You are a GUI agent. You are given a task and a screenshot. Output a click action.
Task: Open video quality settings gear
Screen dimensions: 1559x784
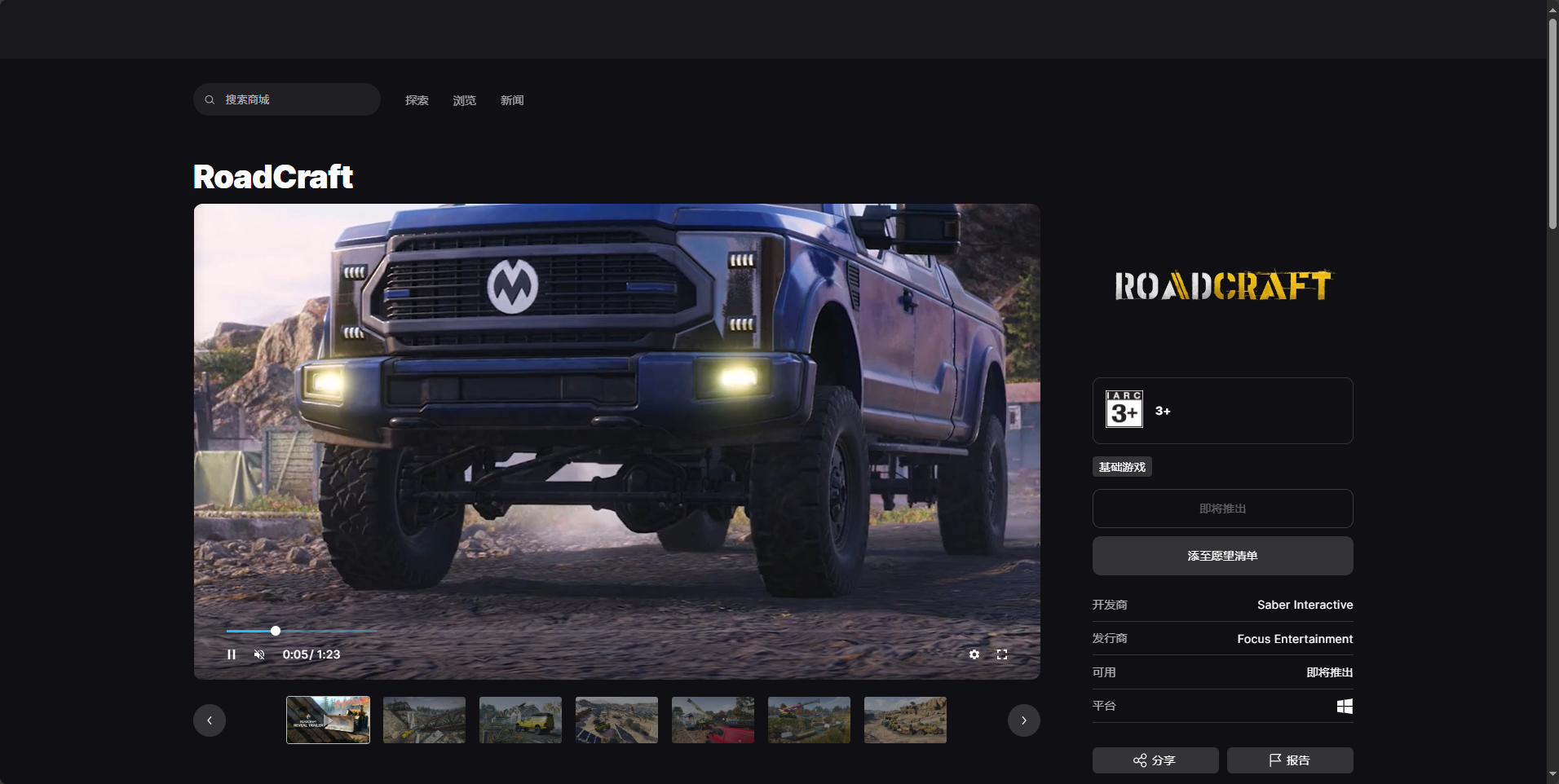point(974,654)
